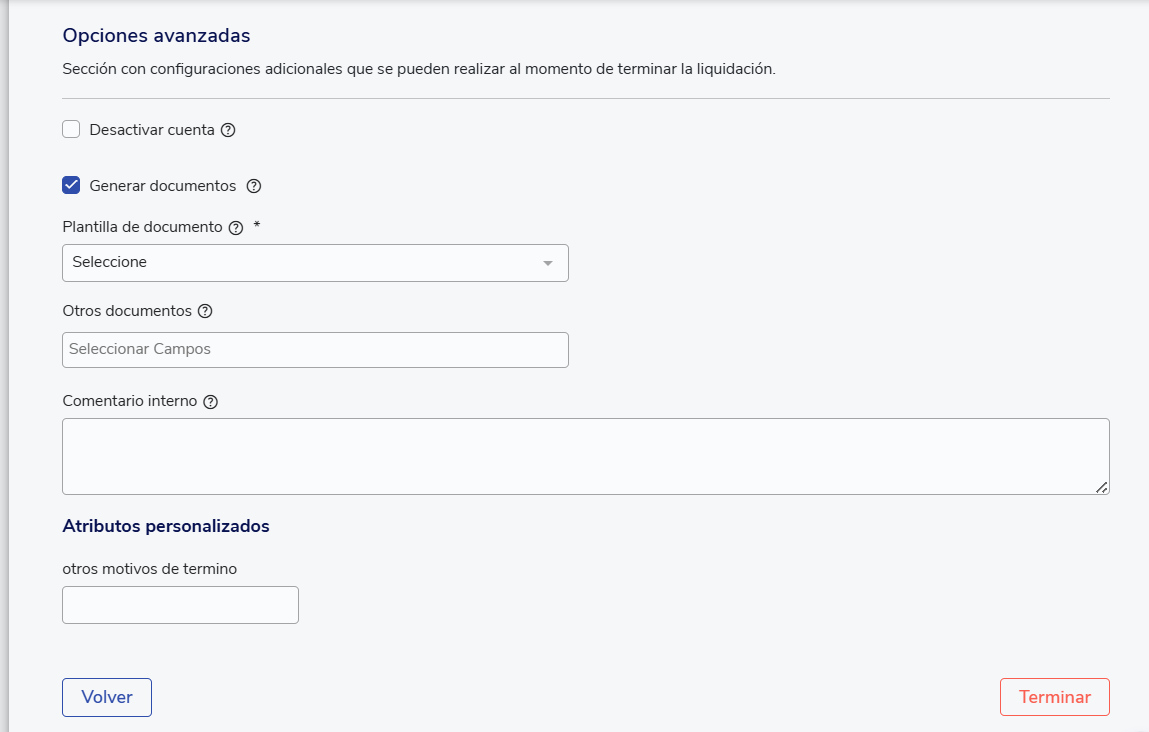Click the help icon beside Comentario interno
This screenshot has height=732, width=1149.
coord(210,402)
